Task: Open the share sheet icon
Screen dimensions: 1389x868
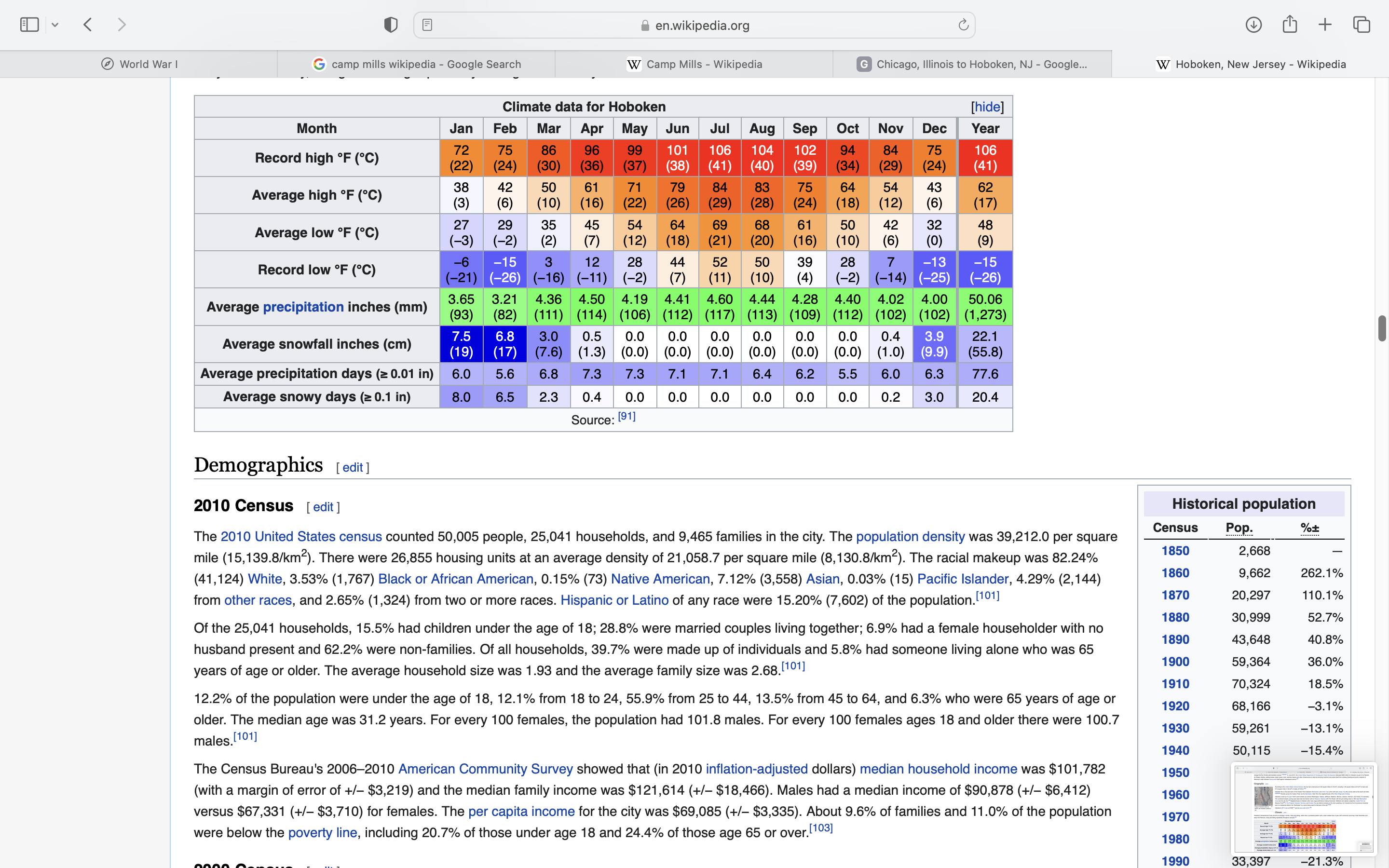Action: [1290, 25]
